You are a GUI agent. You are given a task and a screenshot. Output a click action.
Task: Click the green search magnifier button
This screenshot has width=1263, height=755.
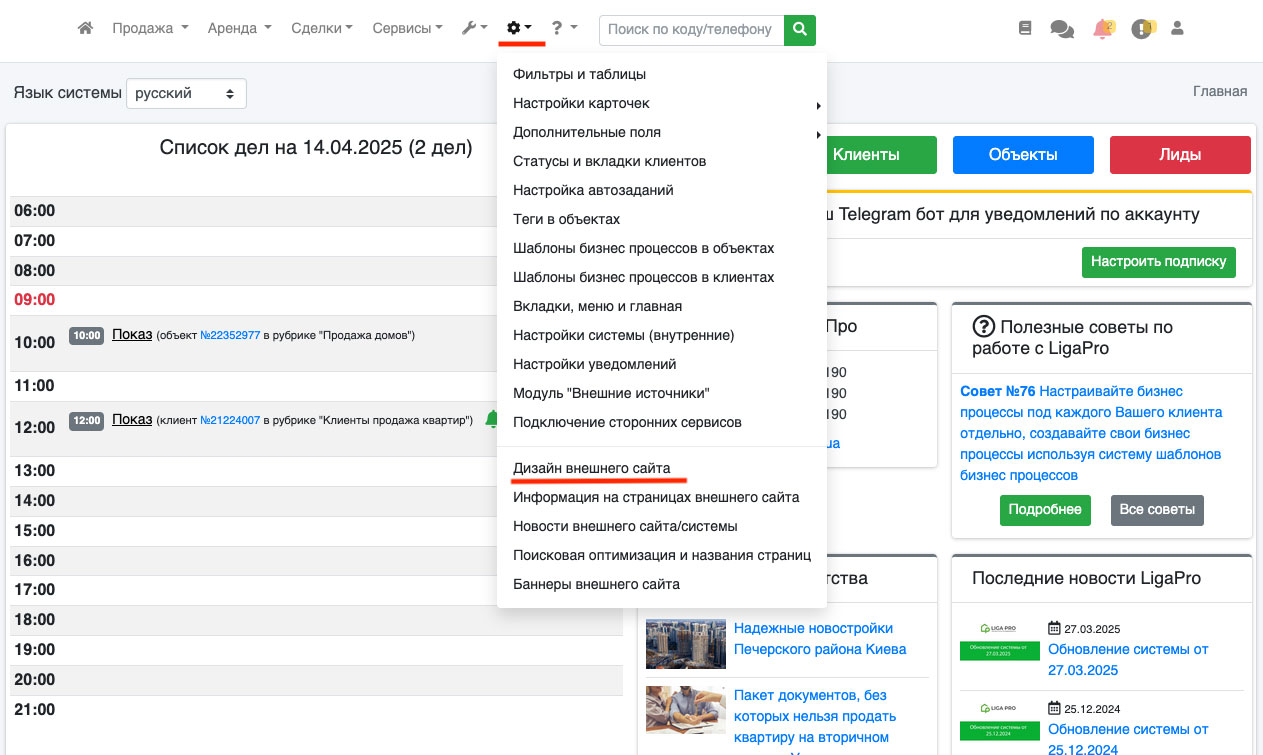[799, 30]
